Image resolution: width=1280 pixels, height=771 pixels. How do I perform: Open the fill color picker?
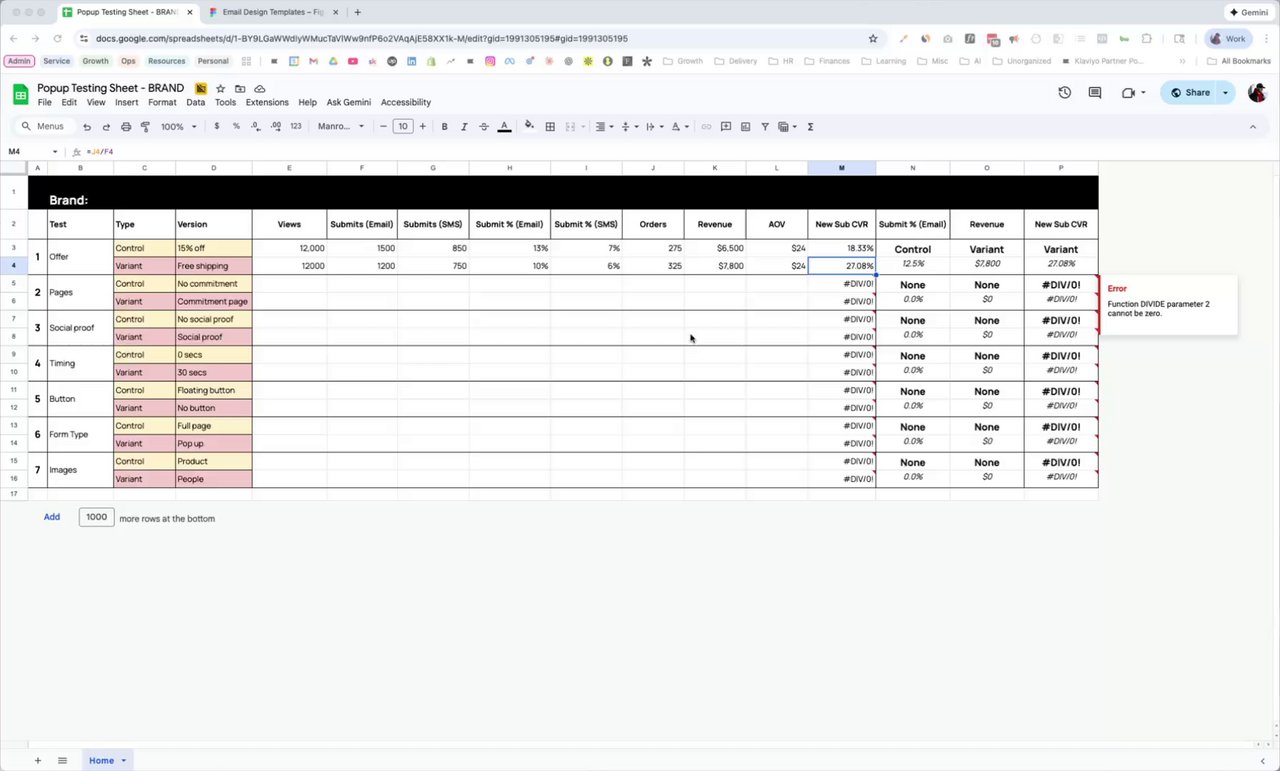click(x=529, y=127)
